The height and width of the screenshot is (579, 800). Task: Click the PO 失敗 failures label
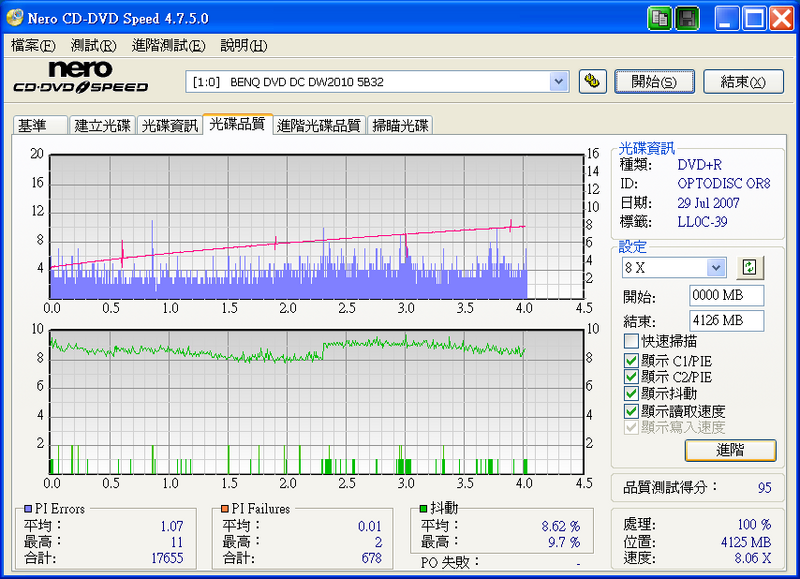tap(450, 562)
